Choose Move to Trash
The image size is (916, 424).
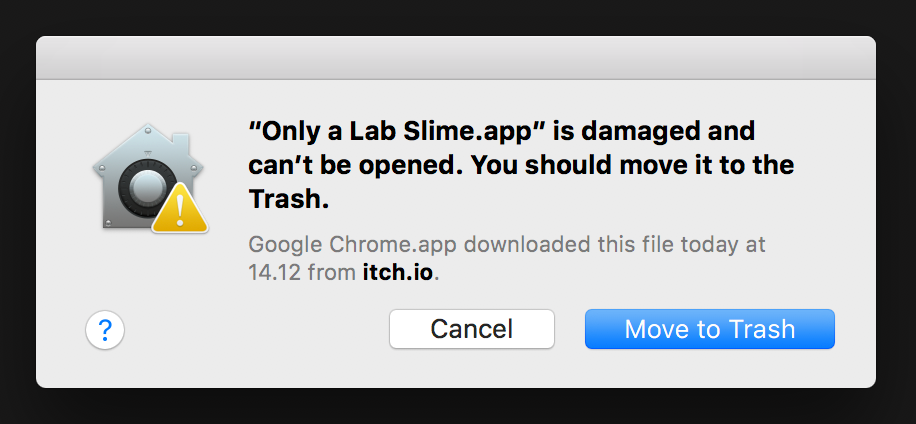click(x=710, y=329)
